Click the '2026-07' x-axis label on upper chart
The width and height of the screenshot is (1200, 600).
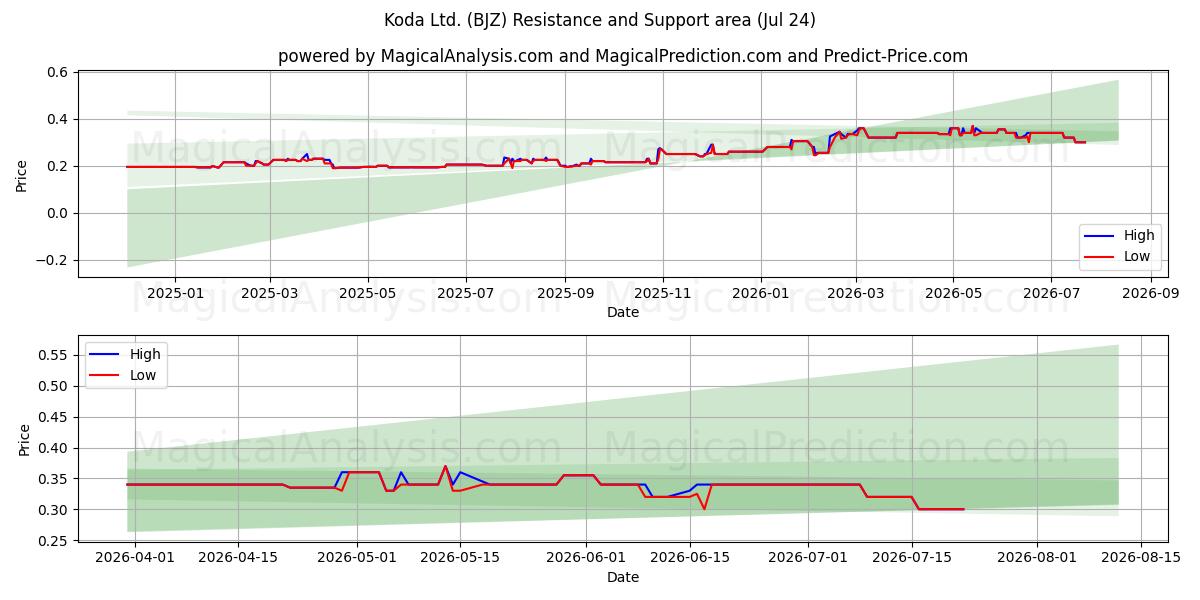(1052, 293)
